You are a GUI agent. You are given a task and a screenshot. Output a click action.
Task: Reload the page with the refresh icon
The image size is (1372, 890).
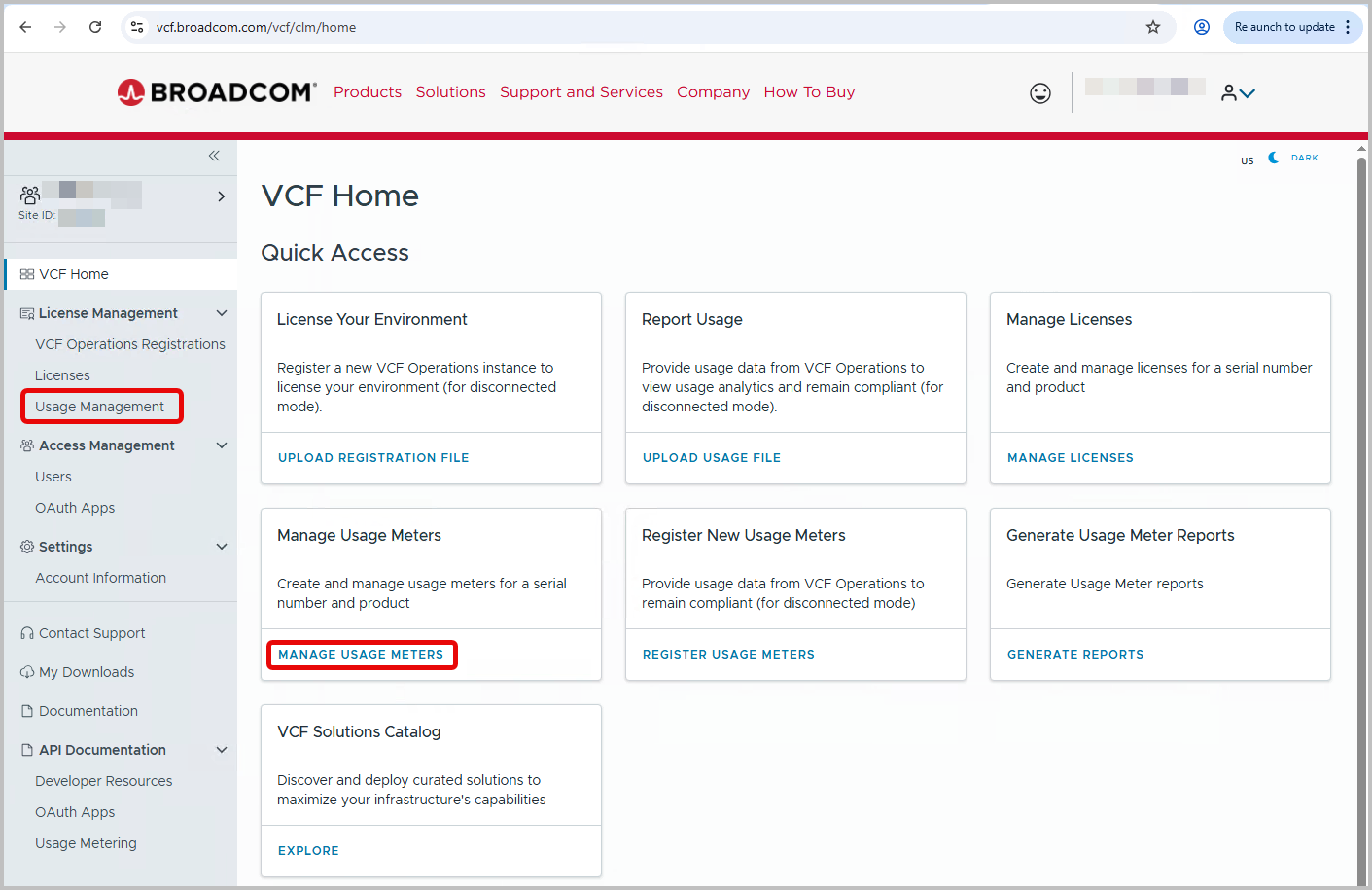click(x=95, y=27)
